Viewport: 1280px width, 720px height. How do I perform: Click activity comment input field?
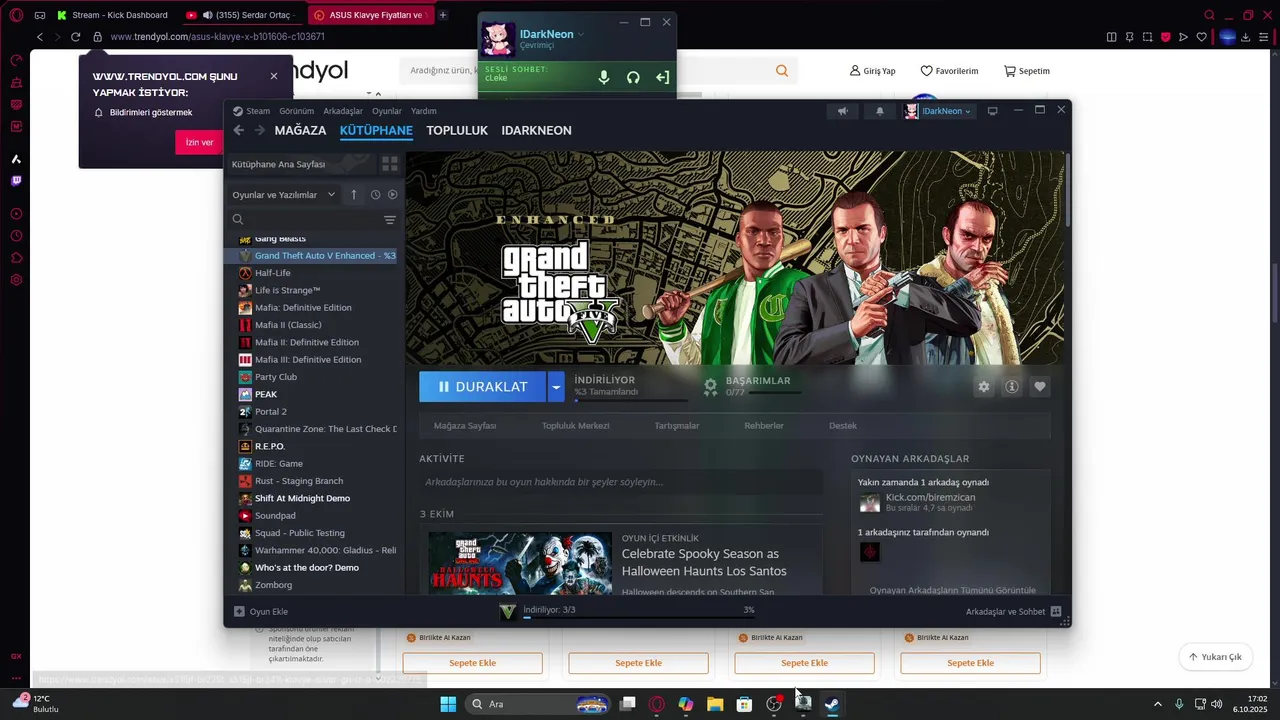click(621, 482)
